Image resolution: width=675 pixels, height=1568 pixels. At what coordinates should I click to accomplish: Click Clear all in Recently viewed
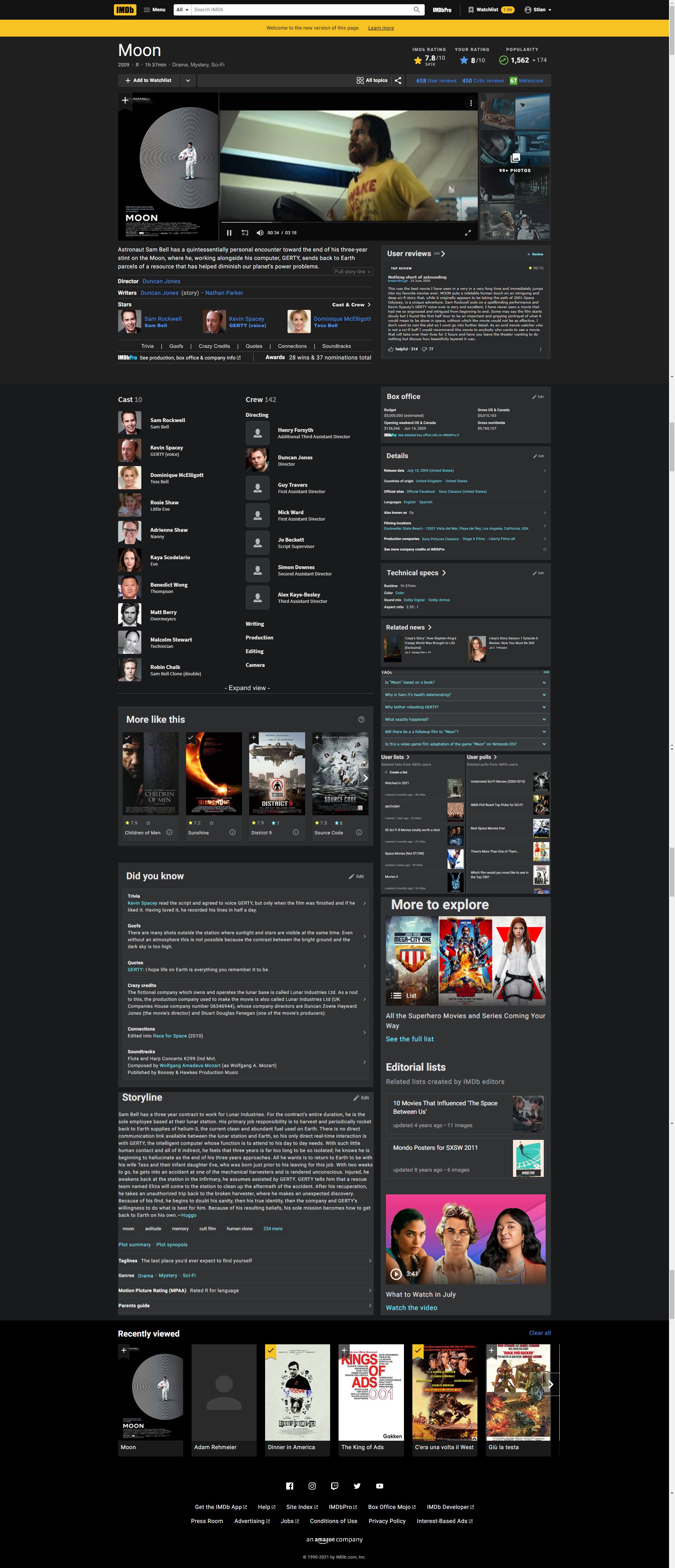coord(539,1333)
